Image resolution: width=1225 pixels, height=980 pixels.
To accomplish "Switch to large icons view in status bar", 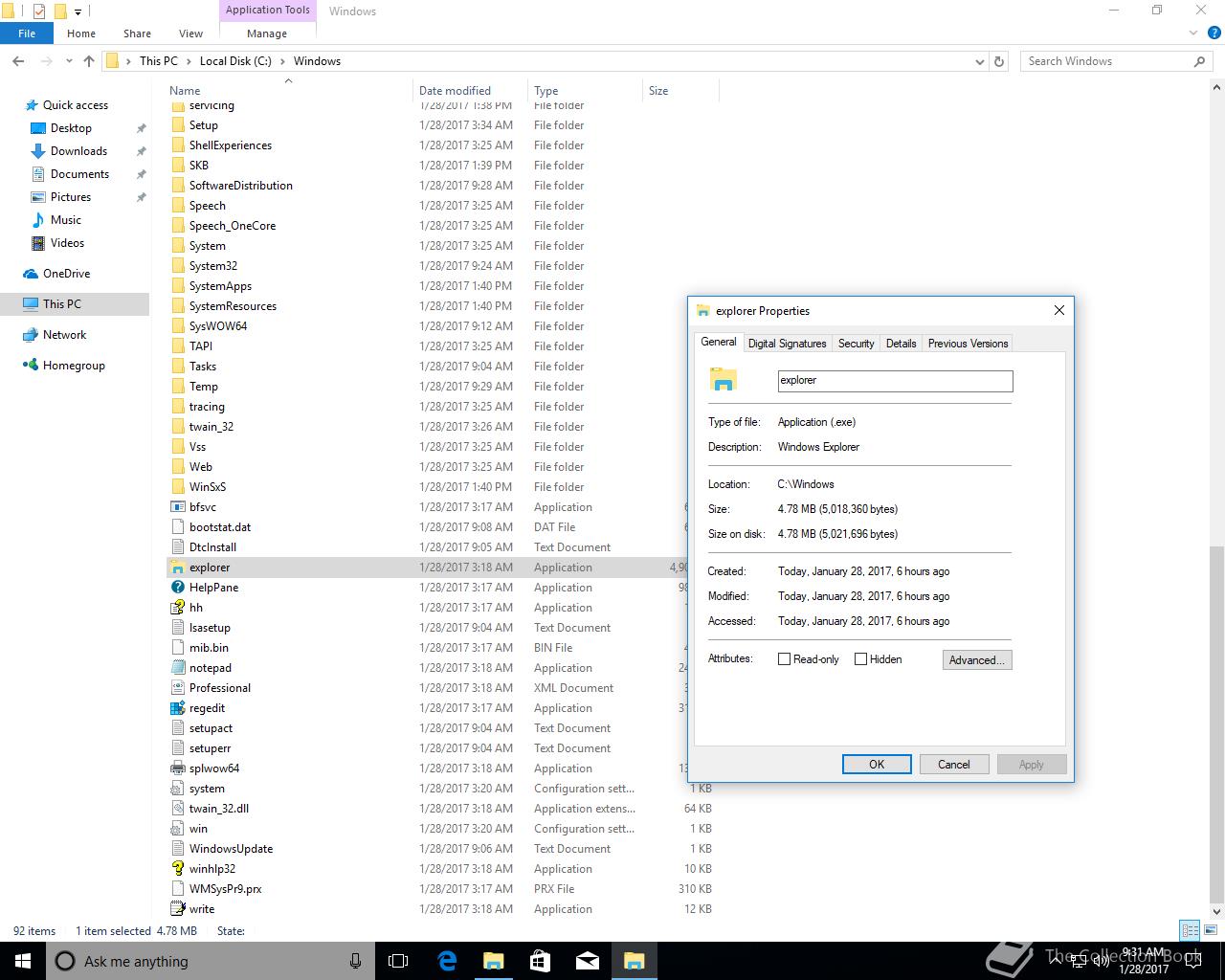I will click(x=1210, y=930).
